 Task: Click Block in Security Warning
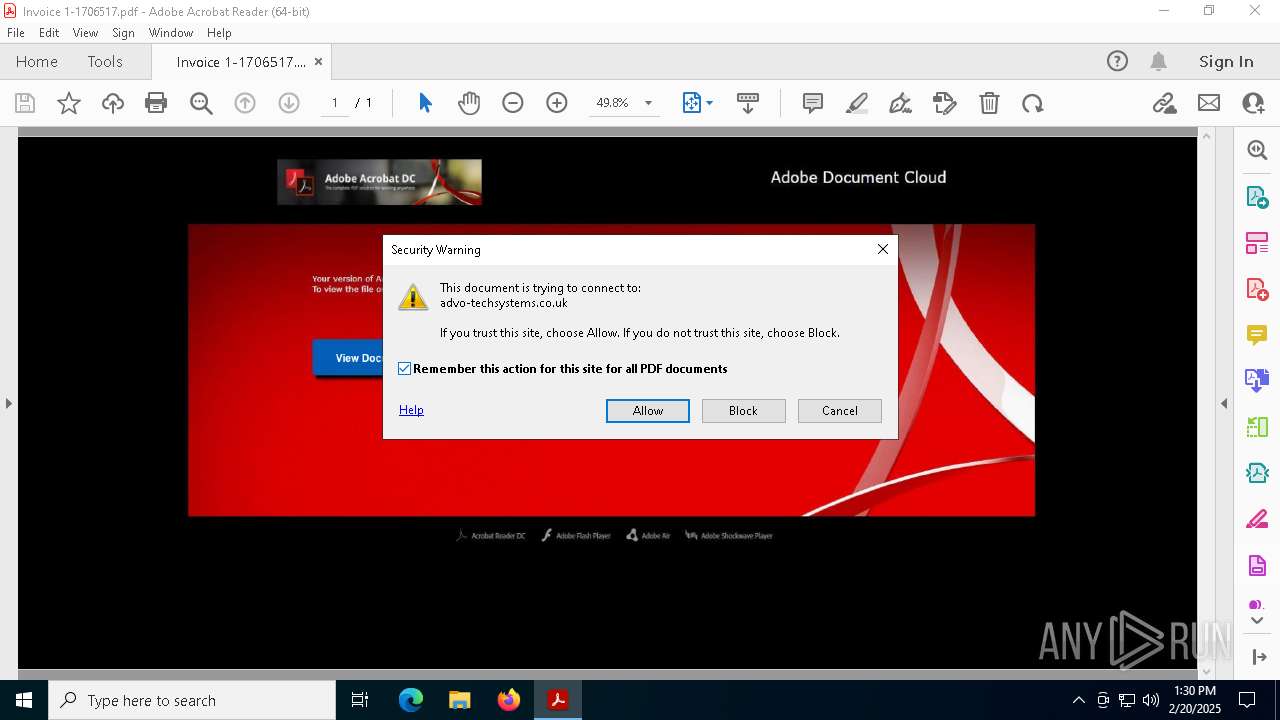(744, 411)
